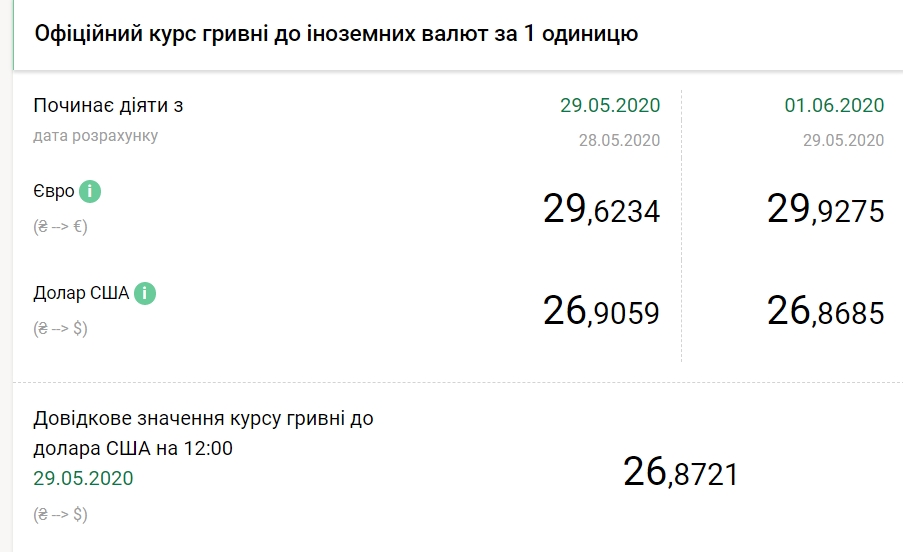Select the dollar rate 26,9059
903x552 pixels.
601,312
